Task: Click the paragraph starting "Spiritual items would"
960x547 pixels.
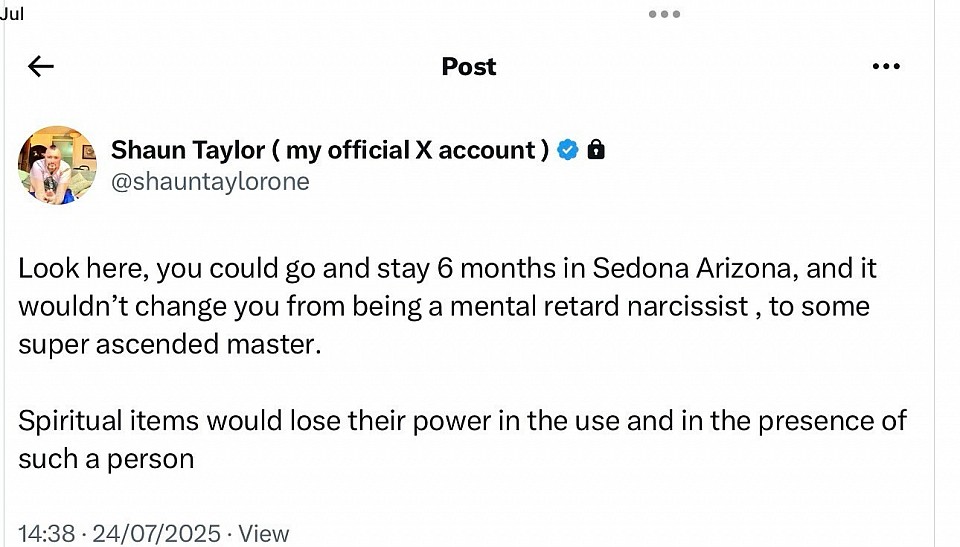Action: (462, 419)
